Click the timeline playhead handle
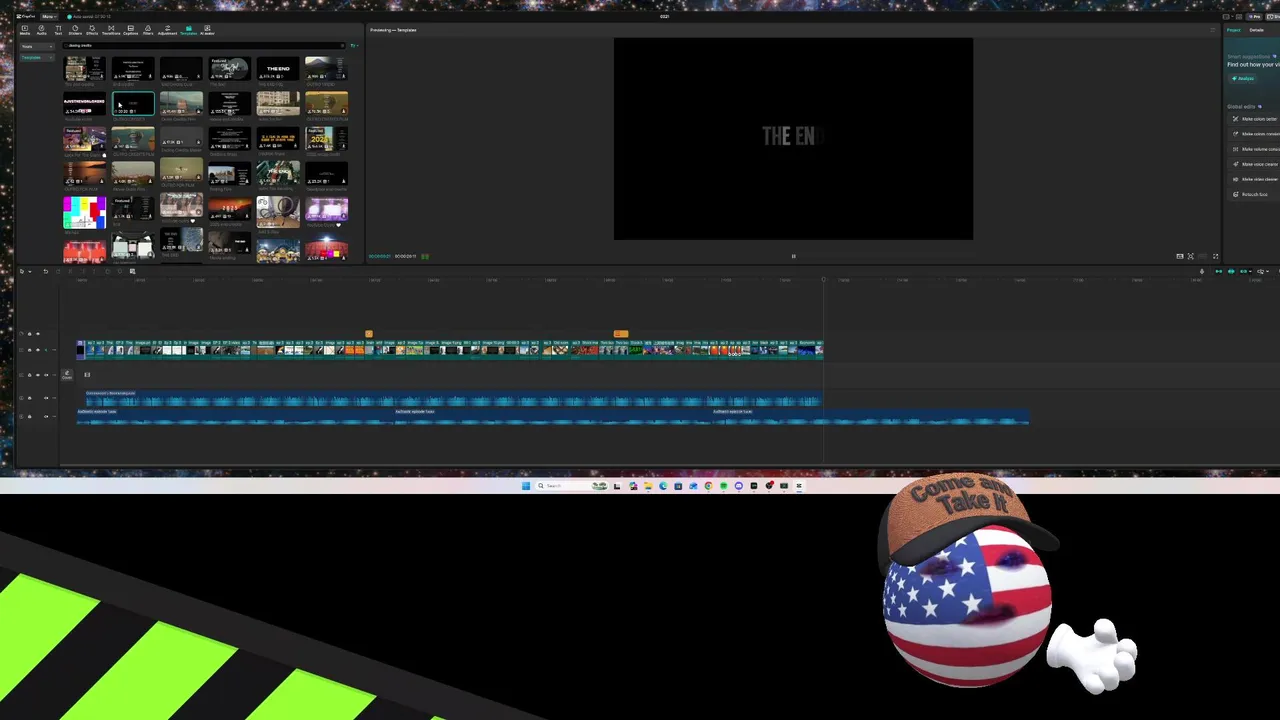Viewport: 1280px width, 720px height. 824,280
